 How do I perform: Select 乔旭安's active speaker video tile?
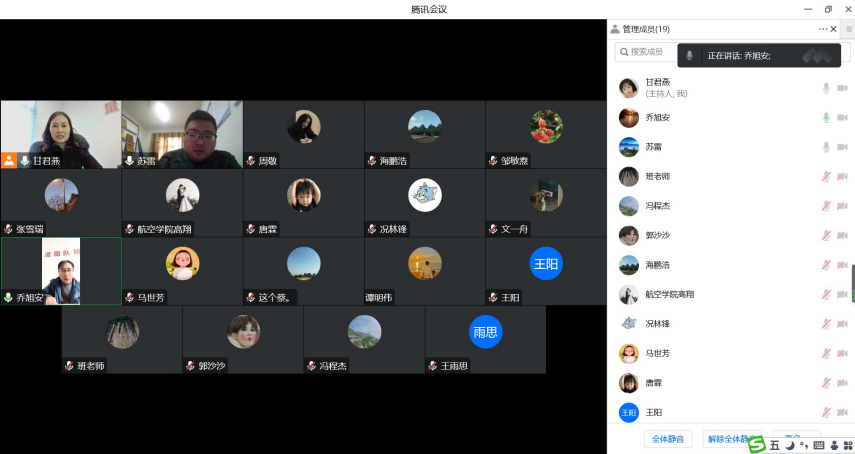point(61,271)
